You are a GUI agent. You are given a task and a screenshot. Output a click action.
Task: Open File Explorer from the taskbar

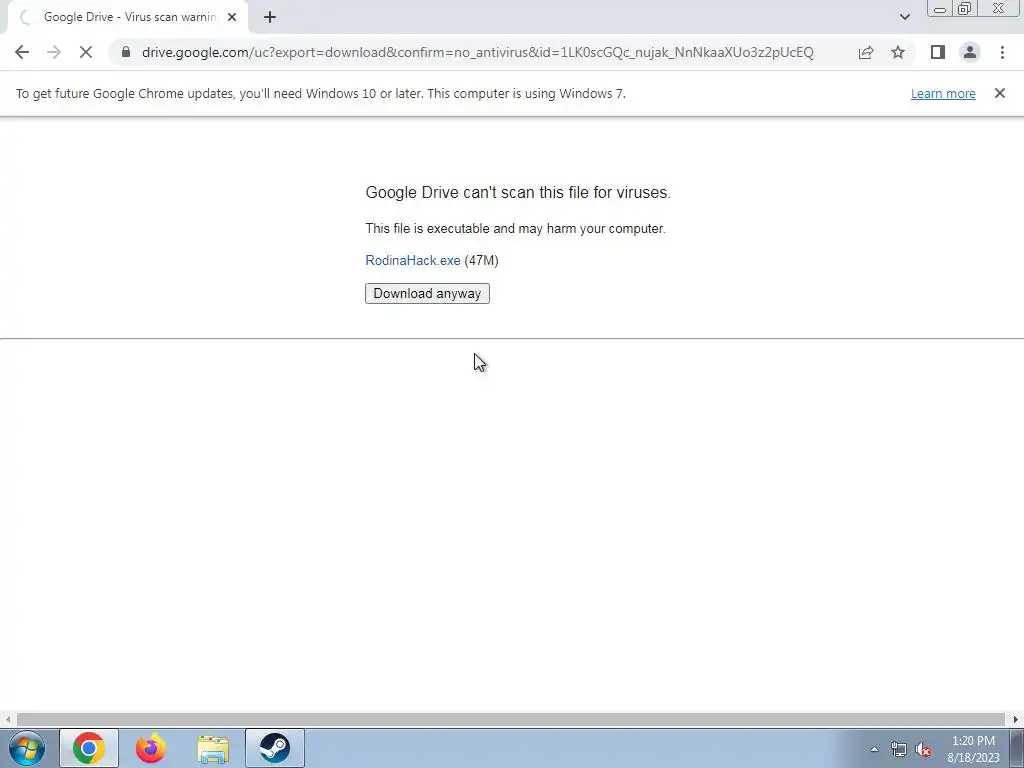point(213,748)
